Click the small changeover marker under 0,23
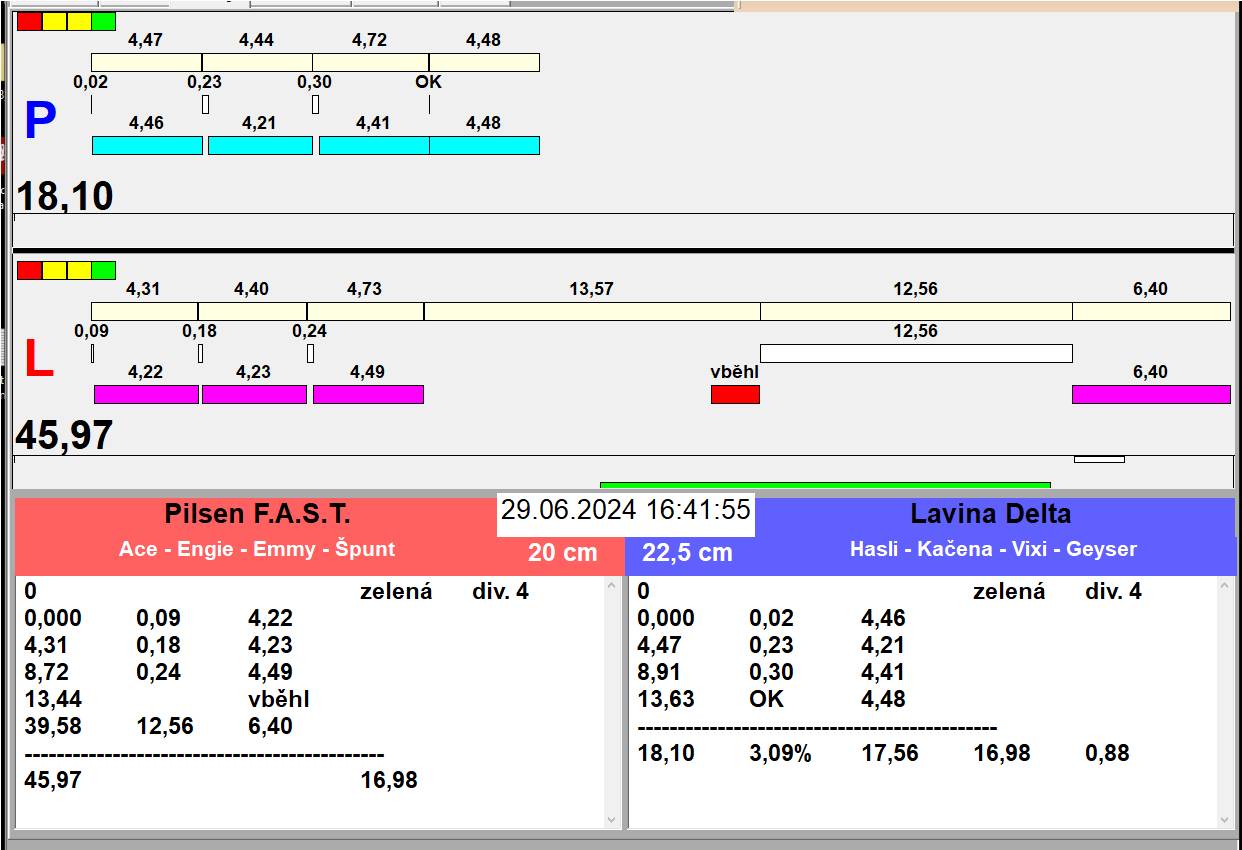 205,104
